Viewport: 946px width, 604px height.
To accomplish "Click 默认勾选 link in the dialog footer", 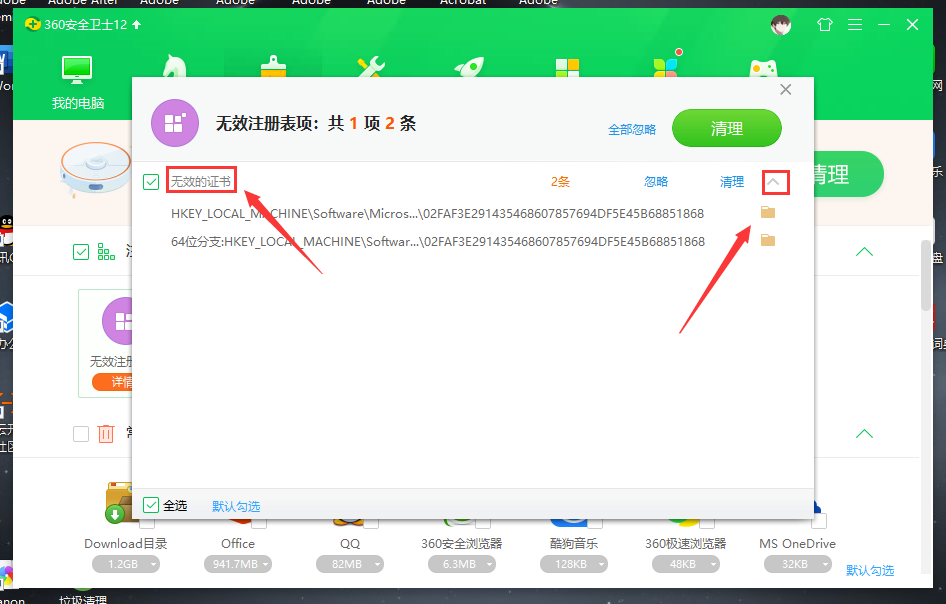I will pyautogui.click(x=236, y=506).
